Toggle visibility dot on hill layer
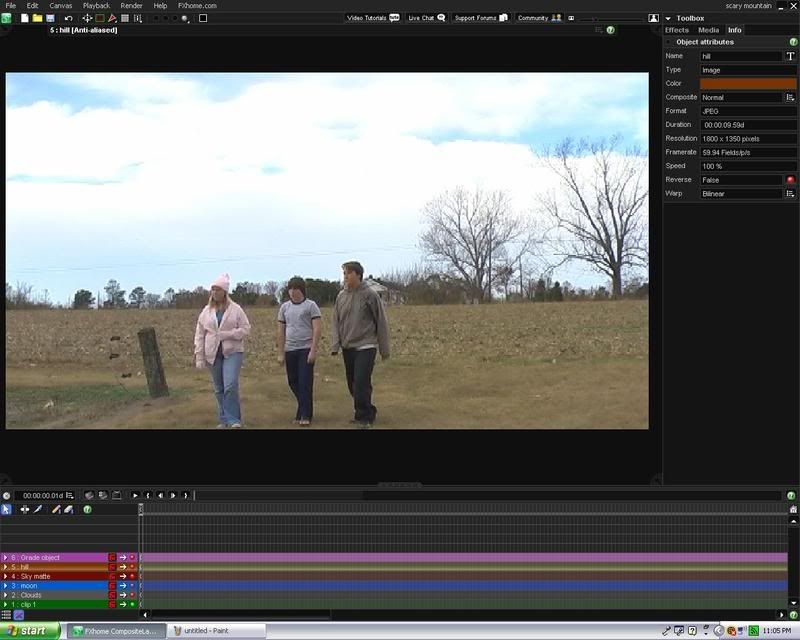Image resolution: width=800 pixels, height=640 pixels. (x=132, y=567)
